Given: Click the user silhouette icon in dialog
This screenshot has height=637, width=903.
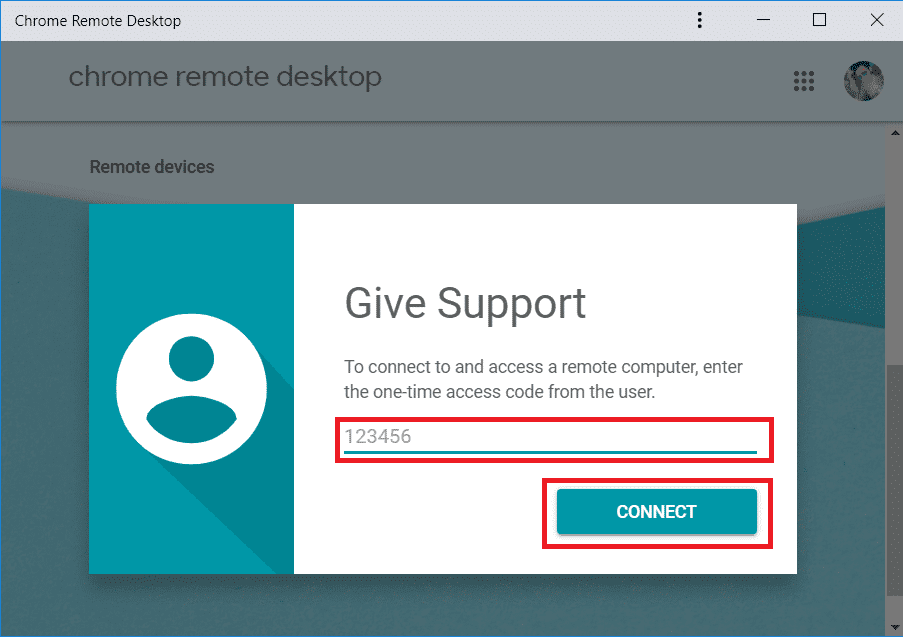Looking at the screenshot, I should (x=191, y=389).
